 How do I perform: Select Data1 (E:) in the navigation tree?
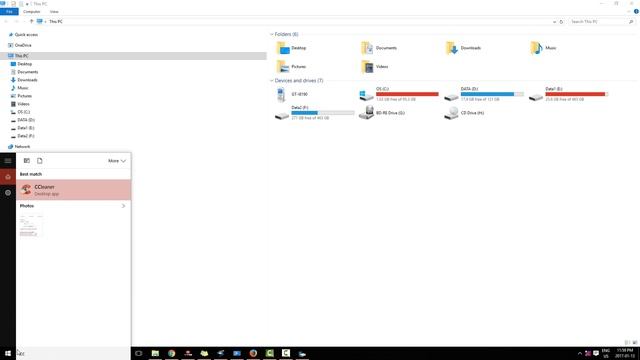tap(26, 128)
